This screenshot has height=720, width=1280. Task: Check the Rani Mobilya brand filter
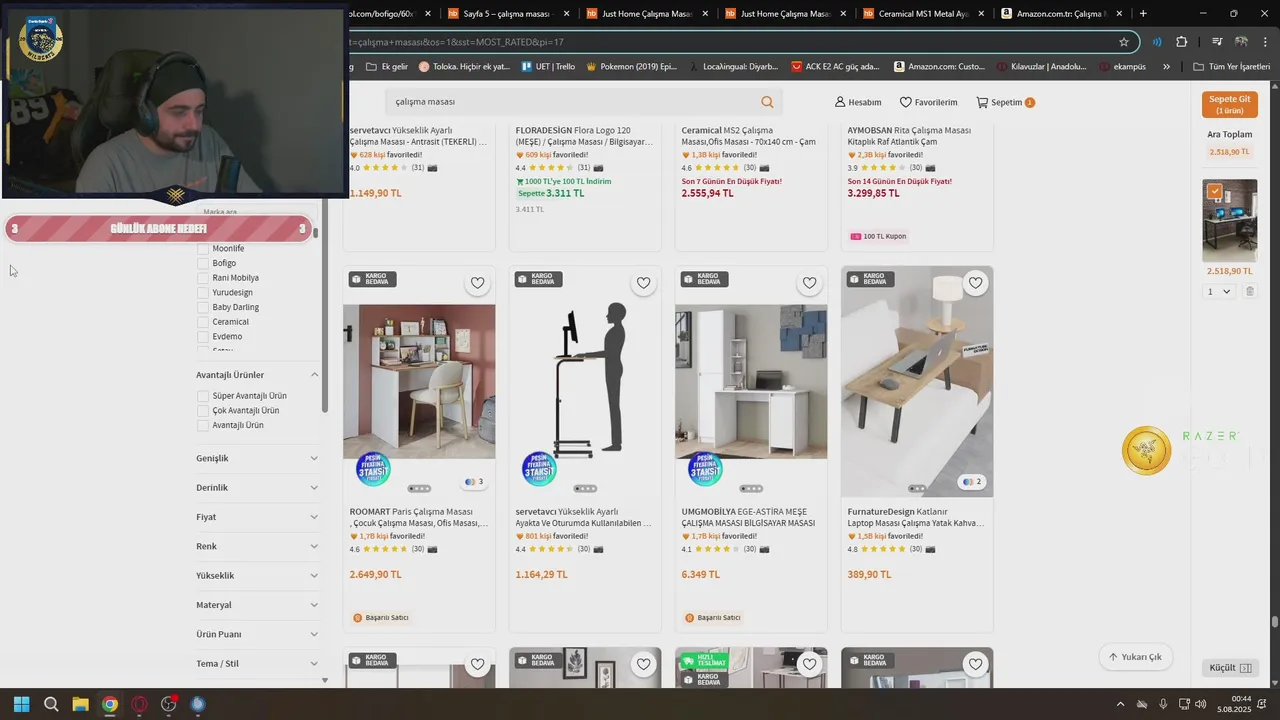pos(203,278)
